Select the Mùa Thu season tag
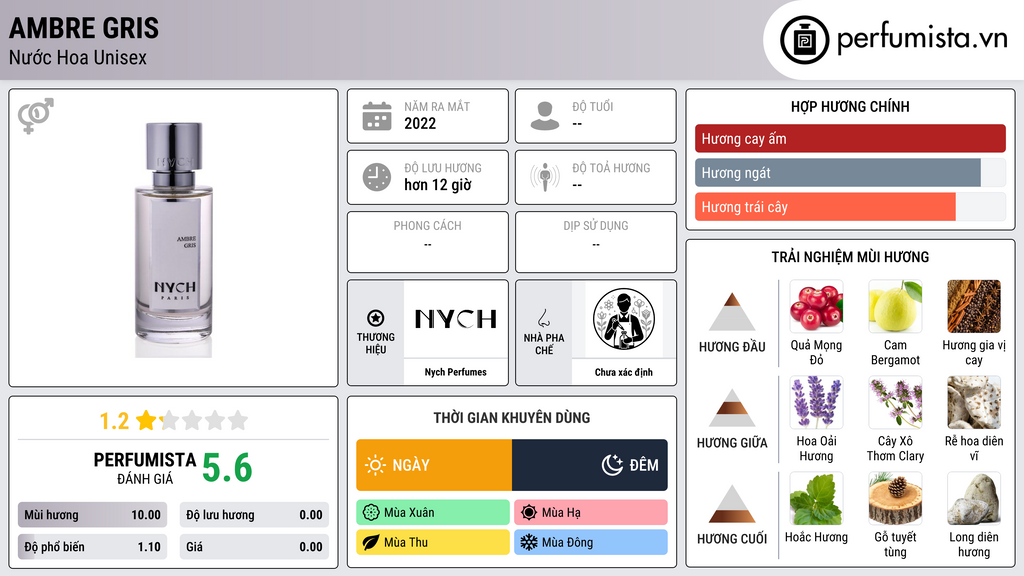 pyautogui.click(x=432, y=542)
